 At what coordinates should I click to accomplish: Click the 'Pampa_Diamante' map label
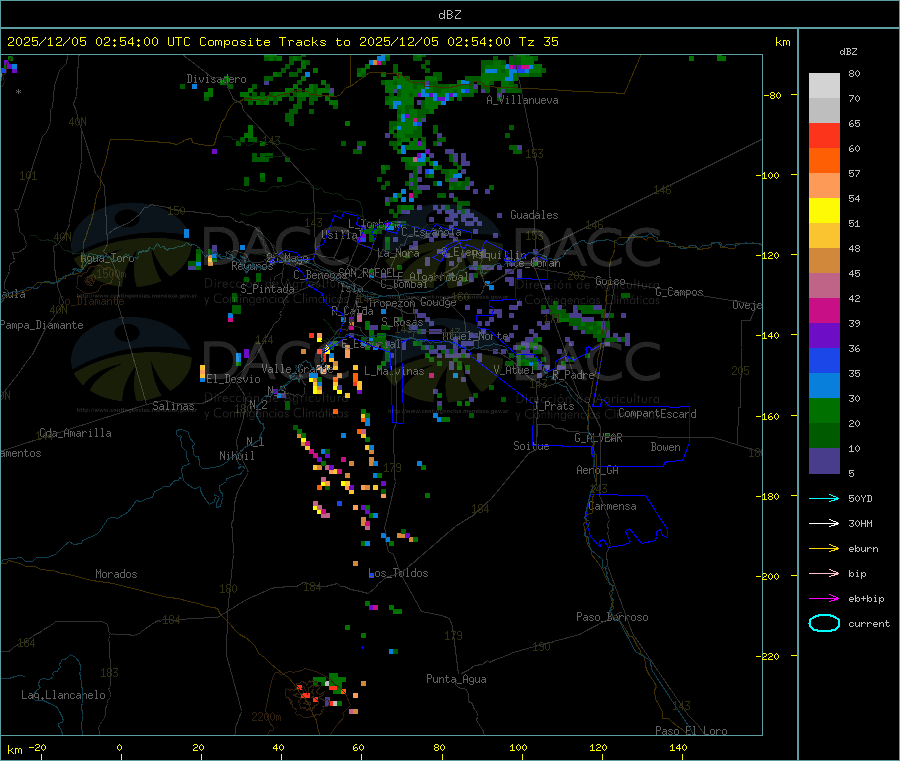pyautogui.click(x=41, y=325)
